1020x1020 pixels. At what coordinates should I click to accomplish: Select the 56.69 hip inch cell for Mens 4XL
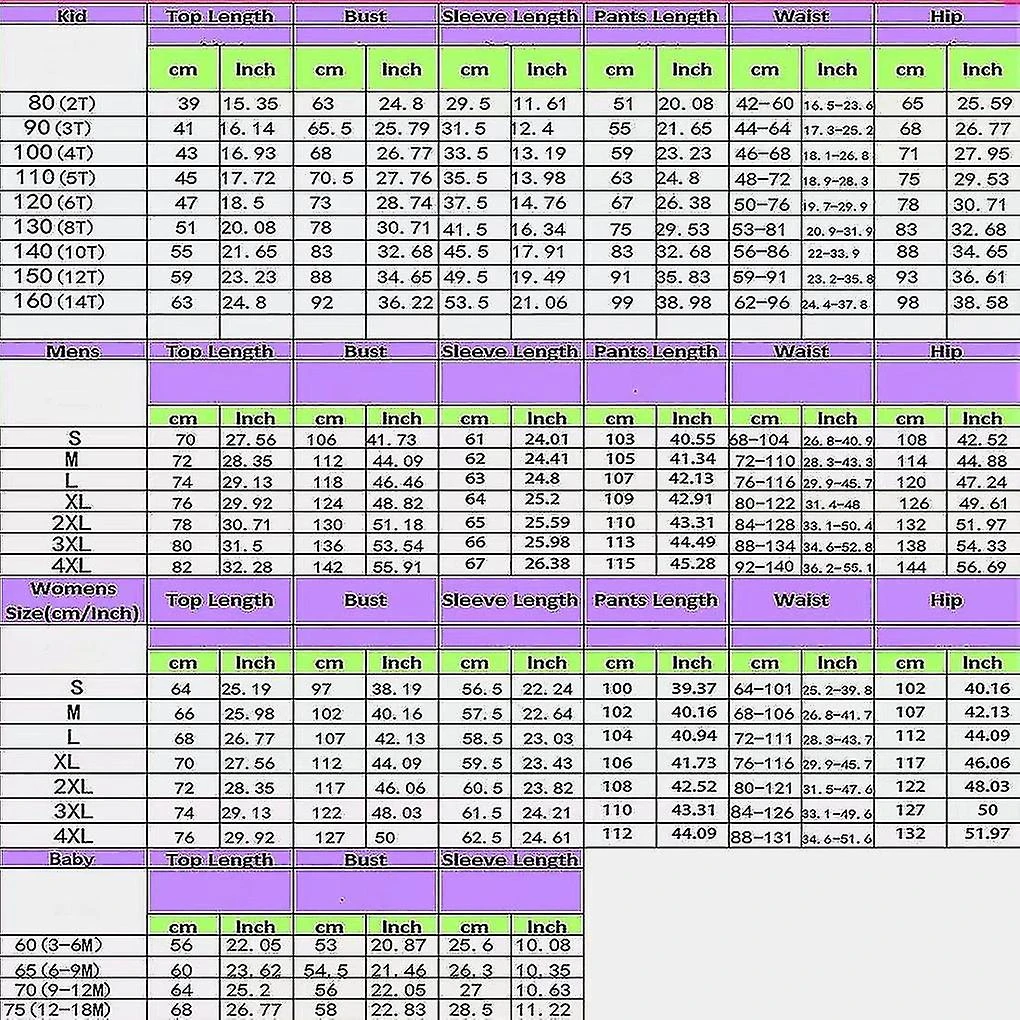pos(981,567)
